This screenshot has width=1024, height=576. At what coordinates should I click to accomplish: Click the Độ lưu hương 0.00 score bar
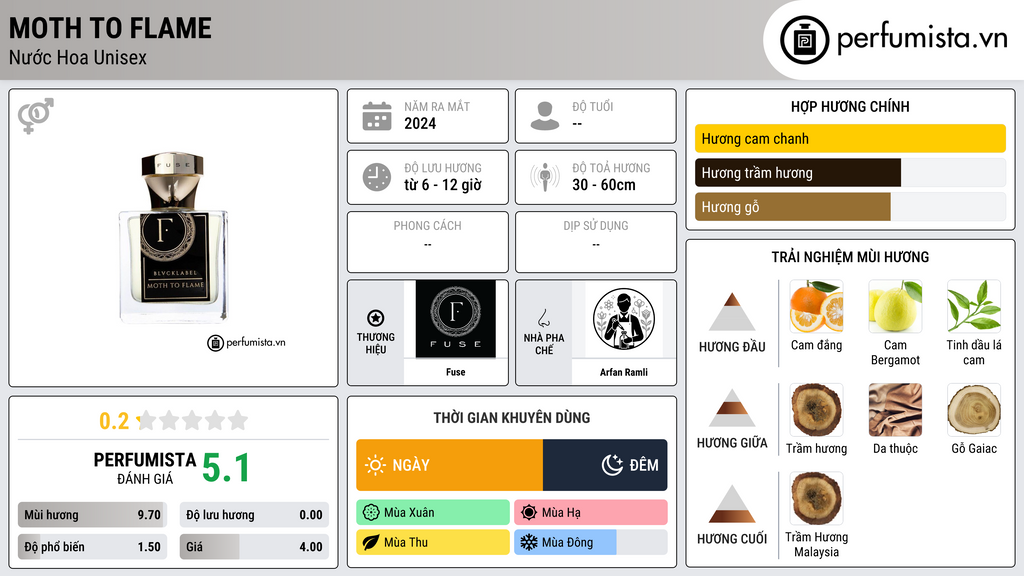pos(254,515)
